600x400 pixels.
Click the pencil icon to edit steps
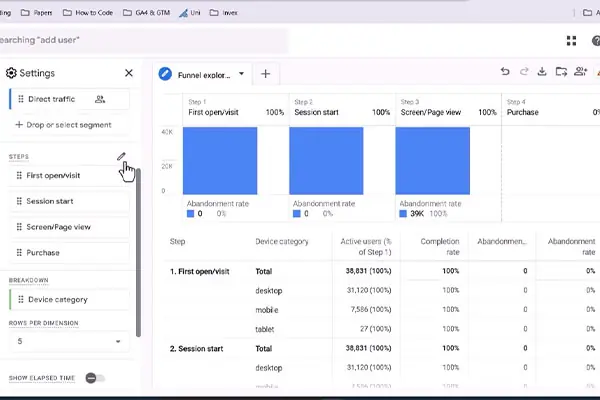pyautogui.click(x=121, y=156)
